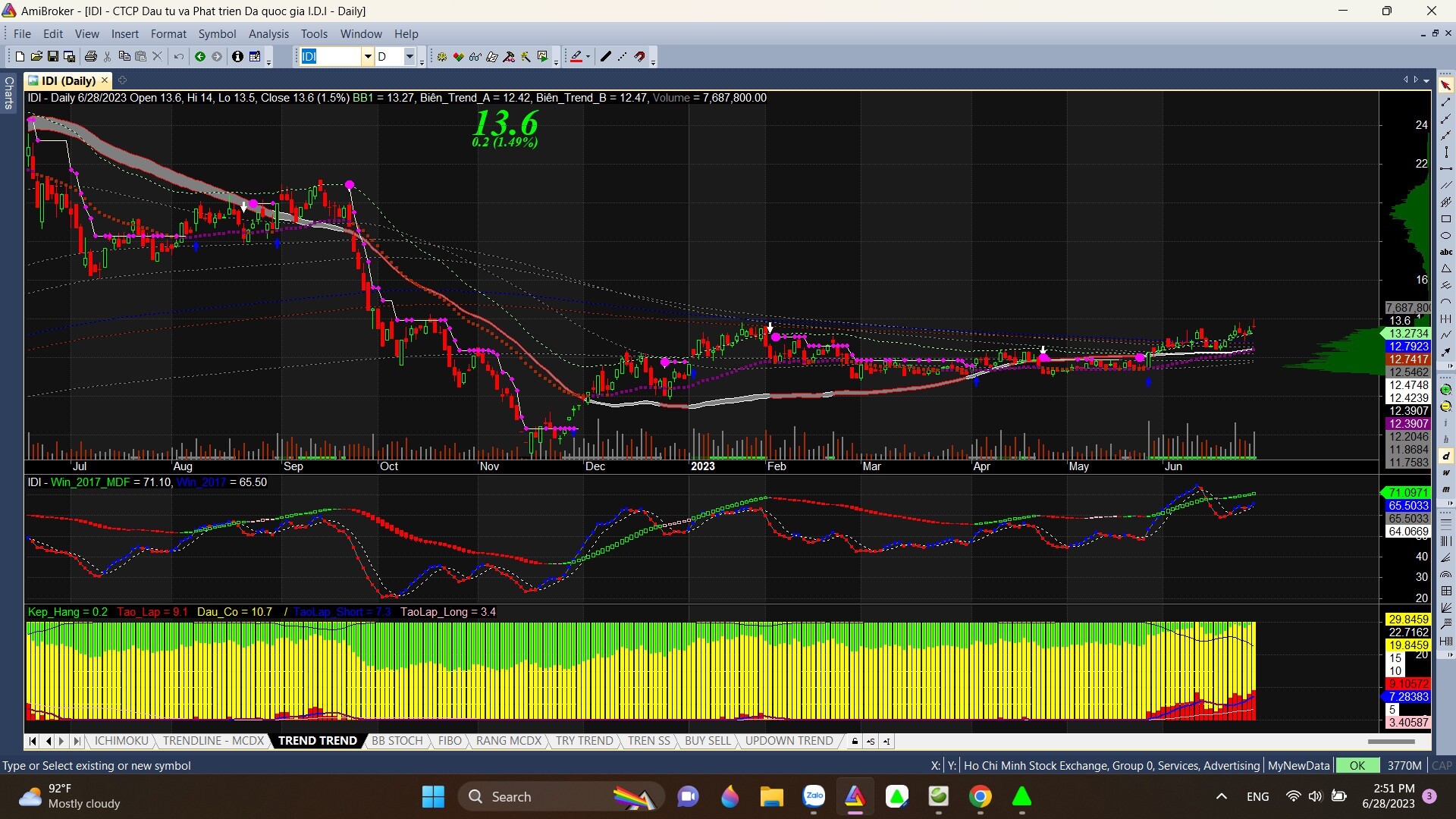Image resolution: width=1456 pixels, height=819 pixels.
Task: Select the Rectangle drawing tool
Action: pyautogui.click(x=1446, y=218)
